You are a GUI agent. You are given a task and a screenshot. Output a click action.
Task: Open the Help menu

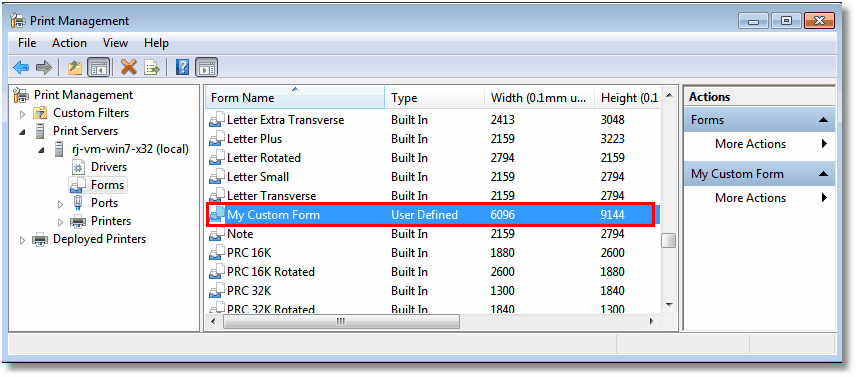click(156, 43)
